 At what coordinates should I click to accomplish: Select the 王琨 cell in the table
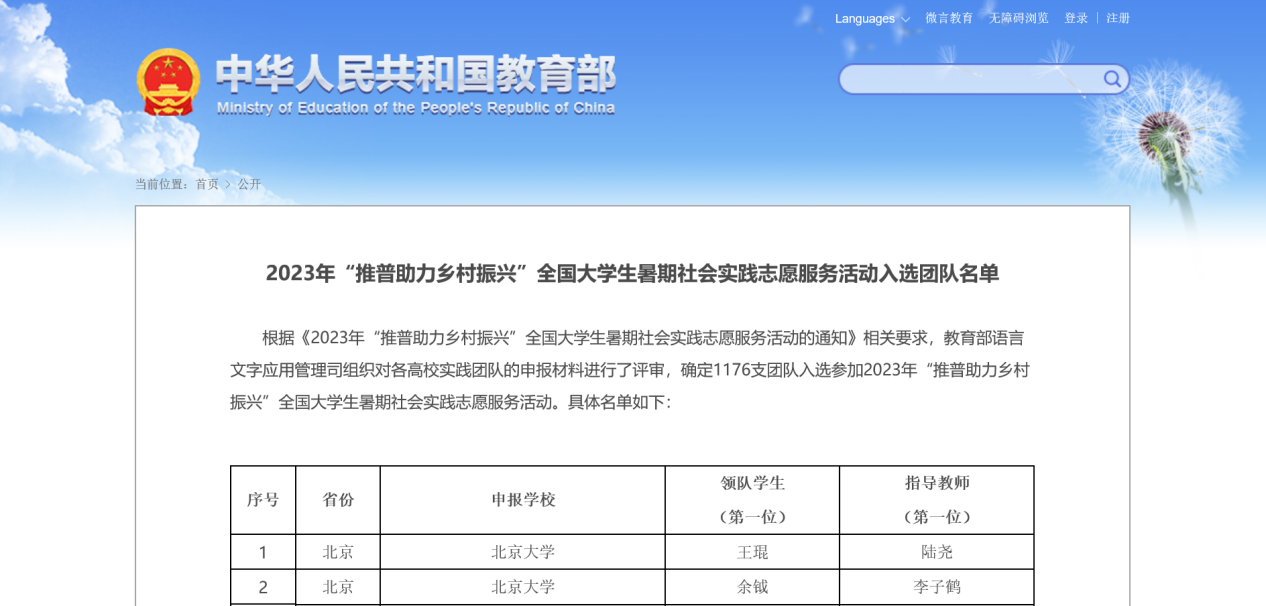pyautogui.click(x=752, y=552)
